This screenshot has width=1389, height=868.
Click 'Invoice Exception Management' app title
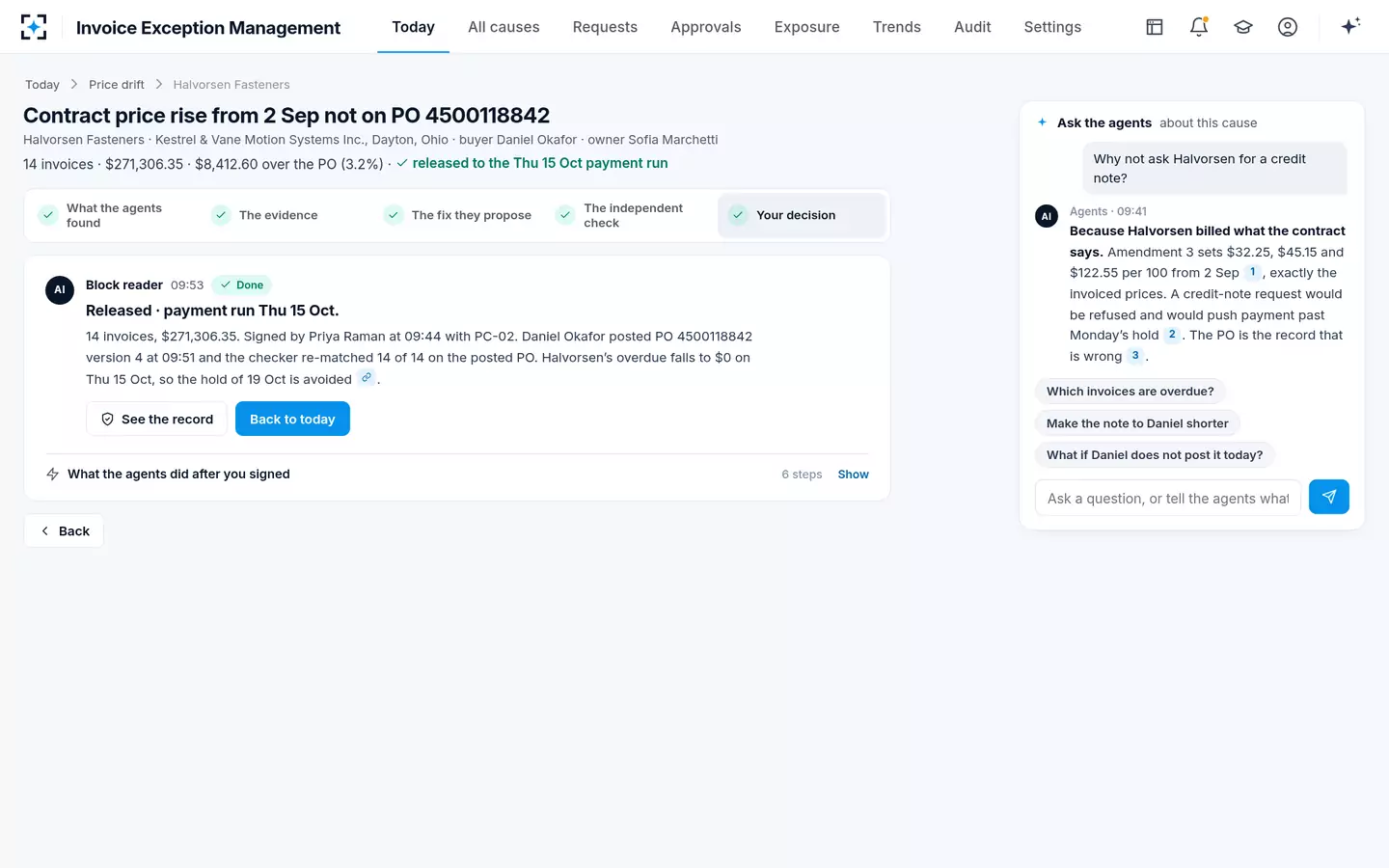tap(208, 28)
